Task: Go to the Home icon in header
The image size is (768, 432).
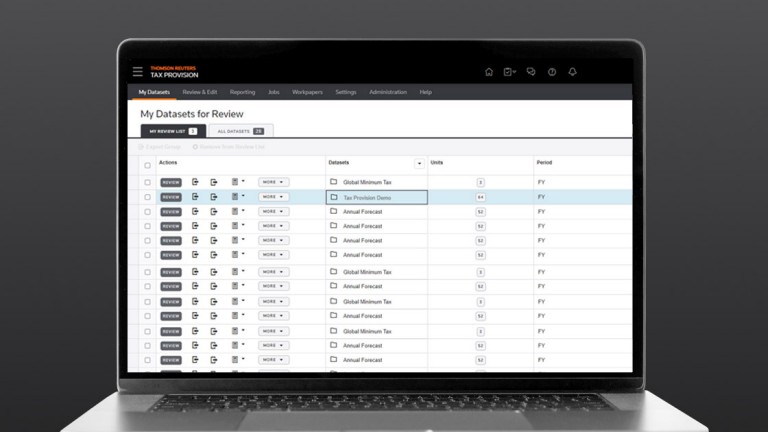Action: tap(488, 72)
